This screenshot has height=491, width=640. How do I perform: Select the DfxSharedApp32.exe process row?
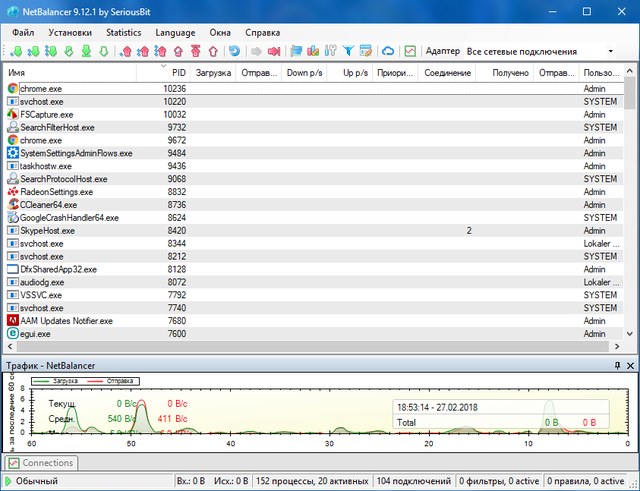tap(314, 269)
